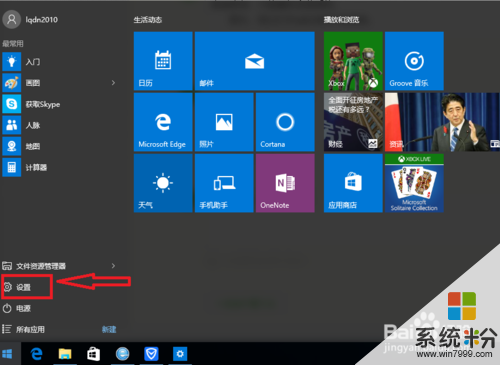Image resolution: width=500 pixels, height=365 pixels.
Task: Open Internet Explorer from the taskbar
Action: (x=122, y=354)
